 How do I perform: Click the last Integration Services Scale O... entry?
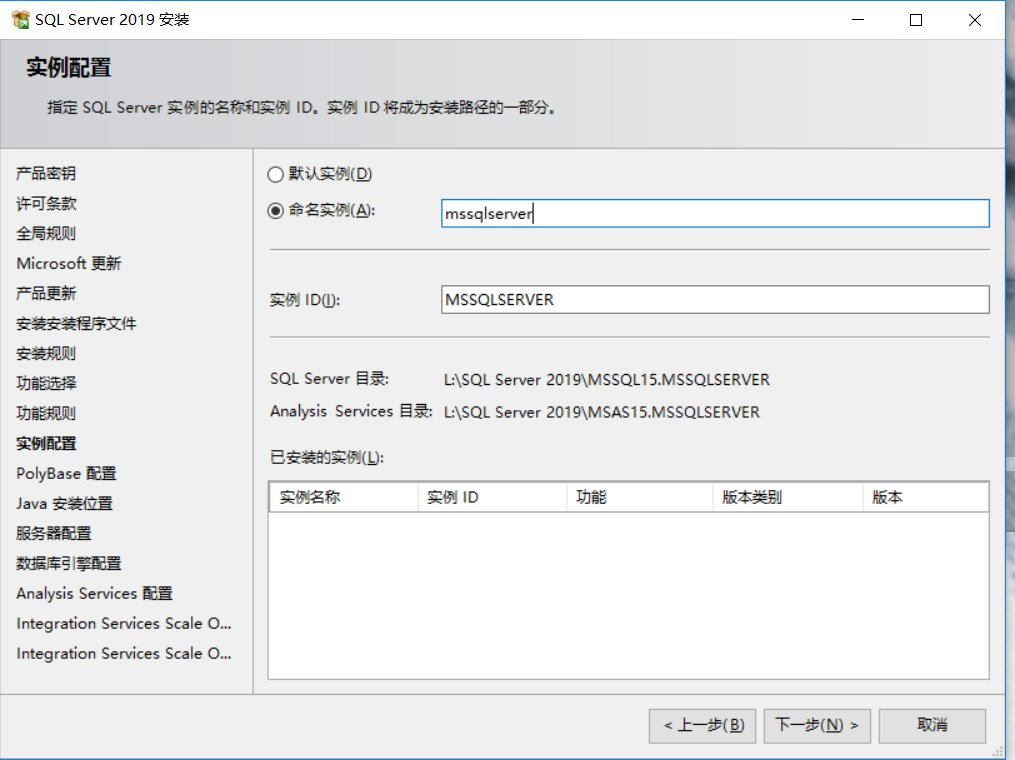(124, 653)
